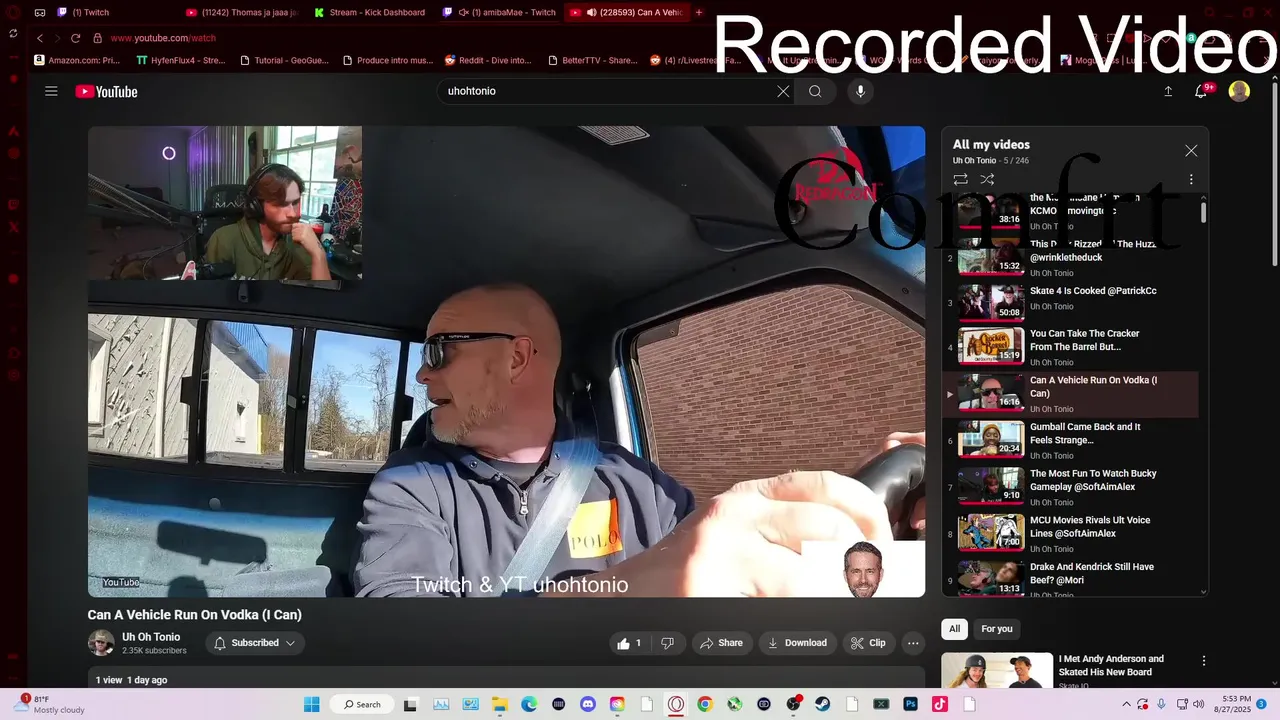Launch Discord from the taskbar
Image resolution: width=1280 pixels, height=720 pixels.
(x=588, y=704)
